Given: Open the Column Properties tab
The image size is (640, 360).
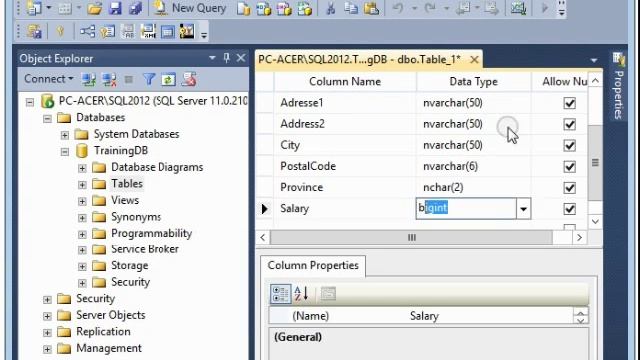Looking at the screenshot, I should pyautogui.click(x=313, y=265).
